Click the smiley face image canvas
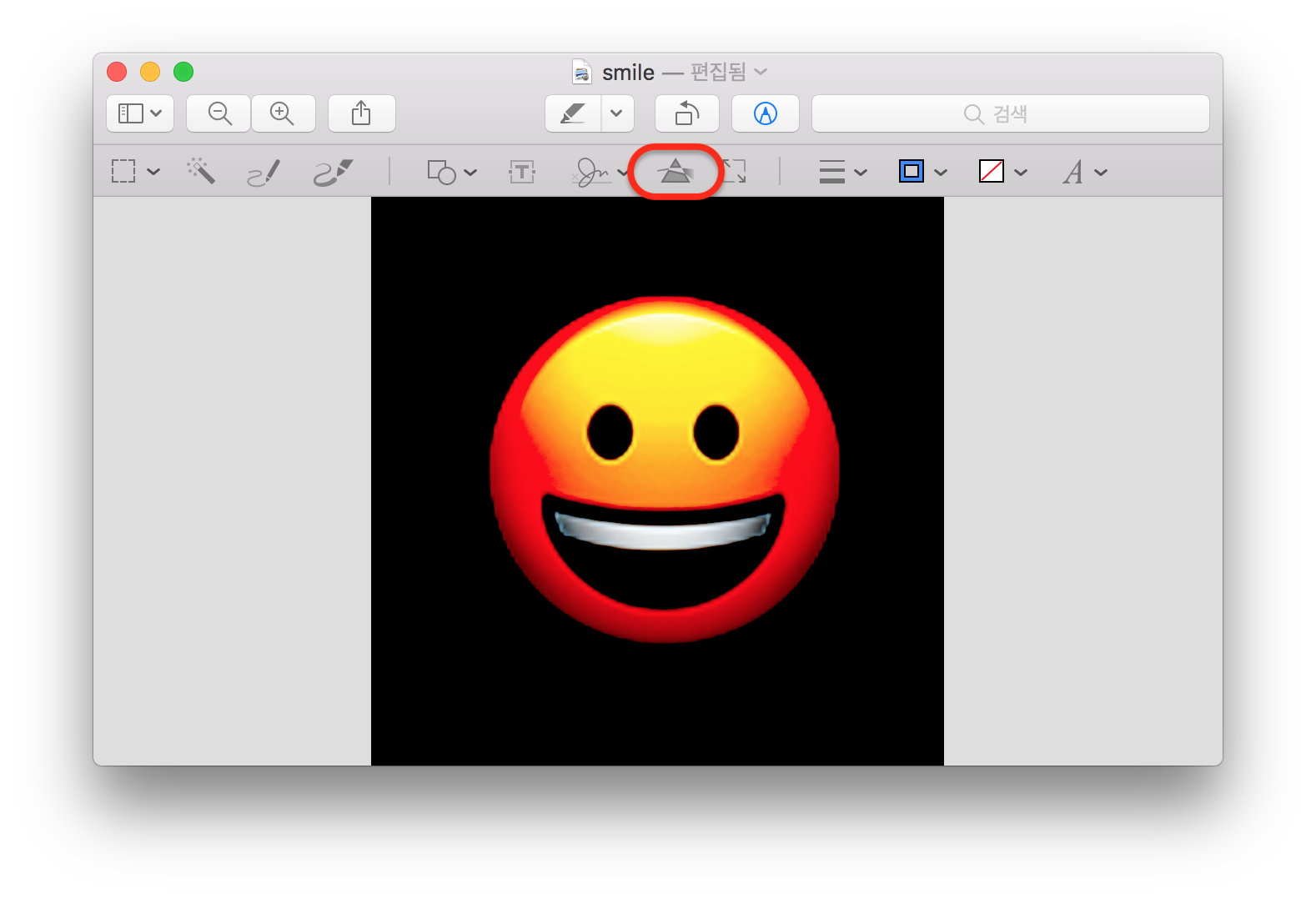The width and height of the screenshot is (1316, 899). tap(657, 481)
